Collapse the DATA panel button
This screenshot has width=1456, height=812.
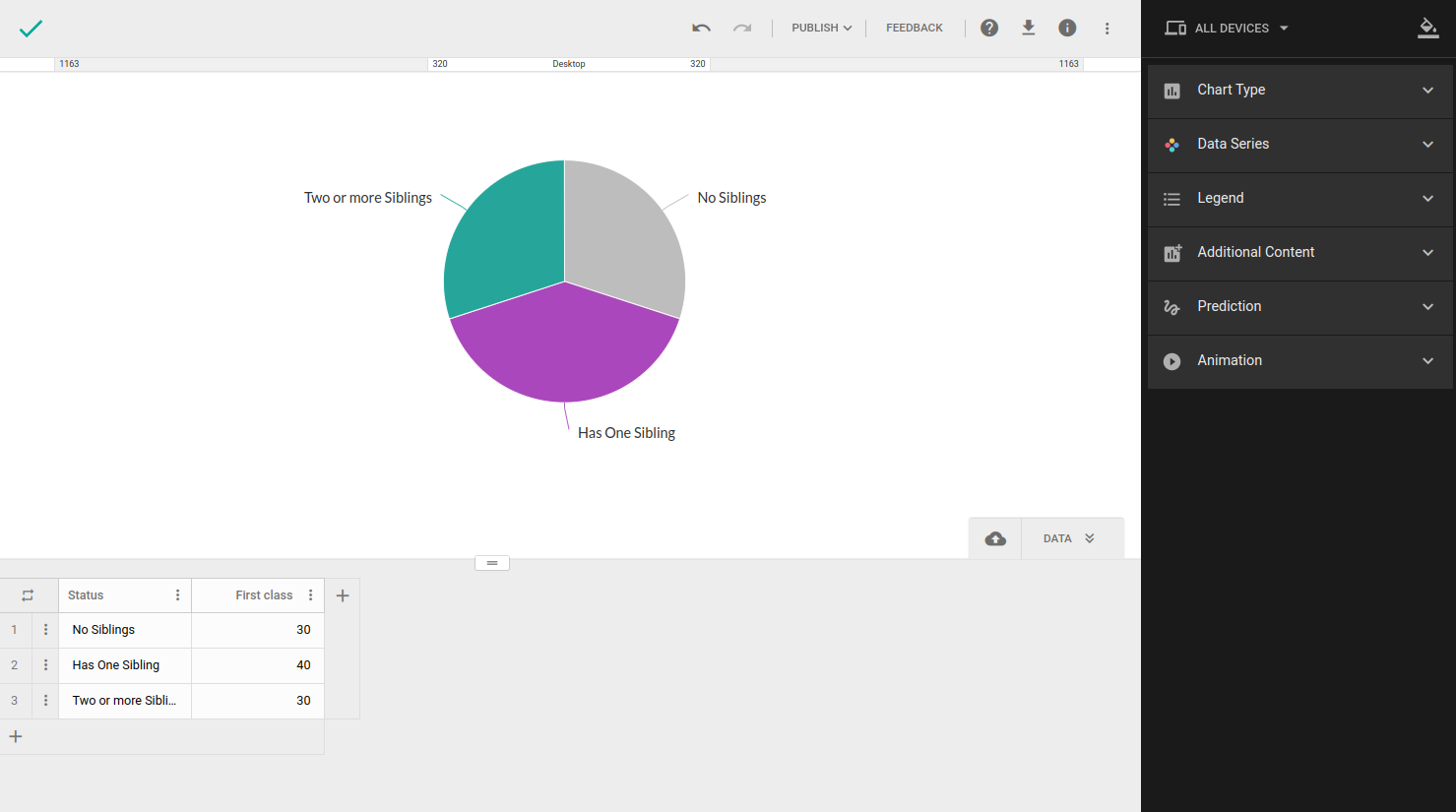(1069, 538)
